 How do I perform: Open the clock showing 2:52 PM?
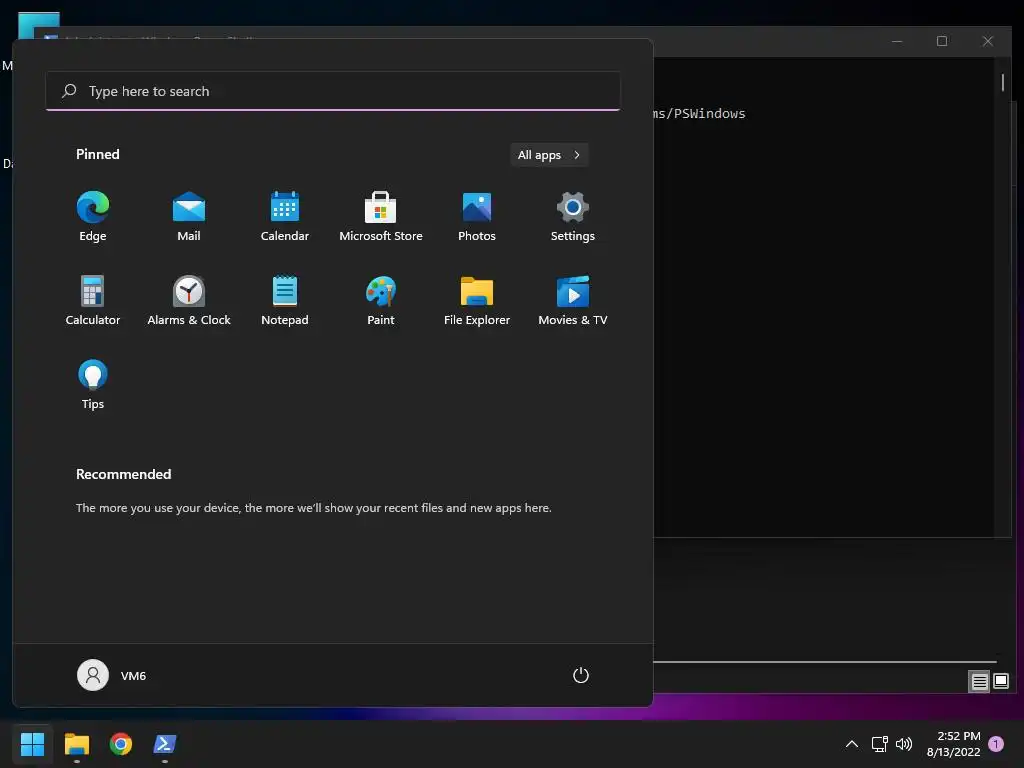[953, 744]
